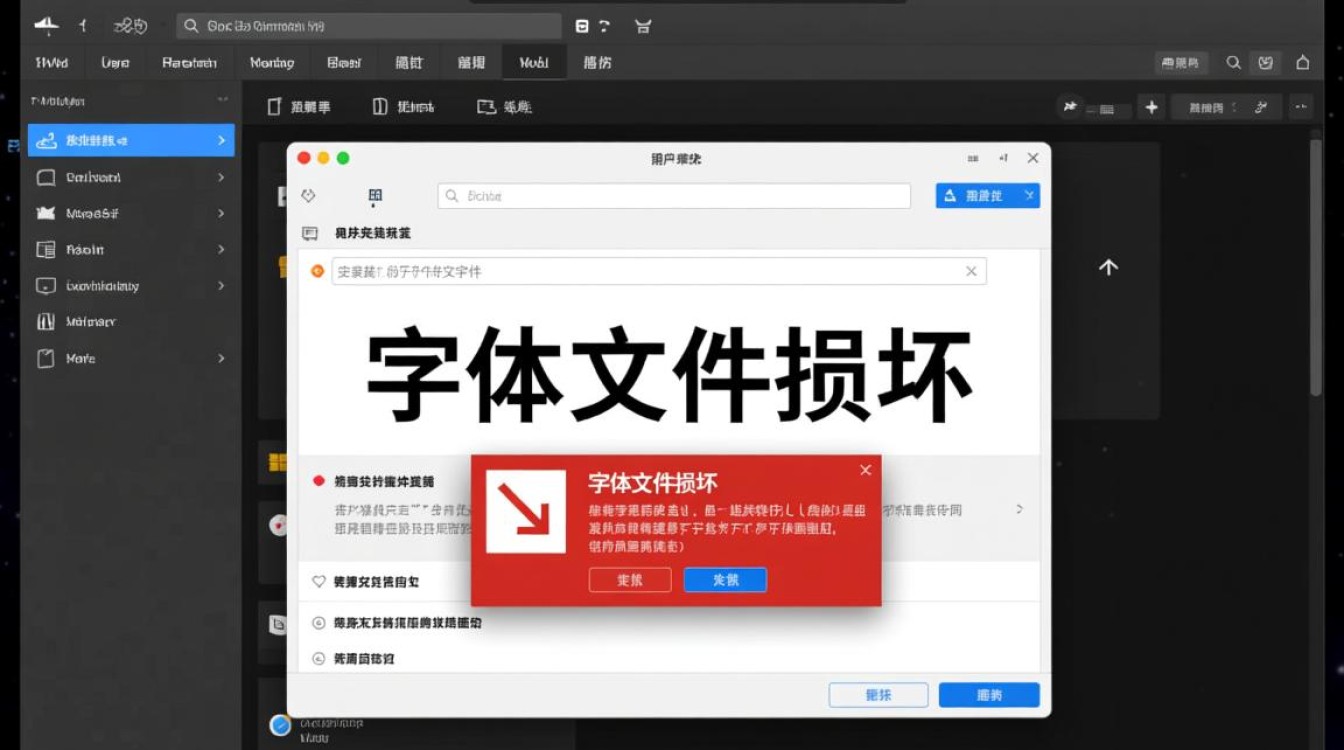Open the Monting tab in main navigation
1344x750 pixels.
coord(272,62)
